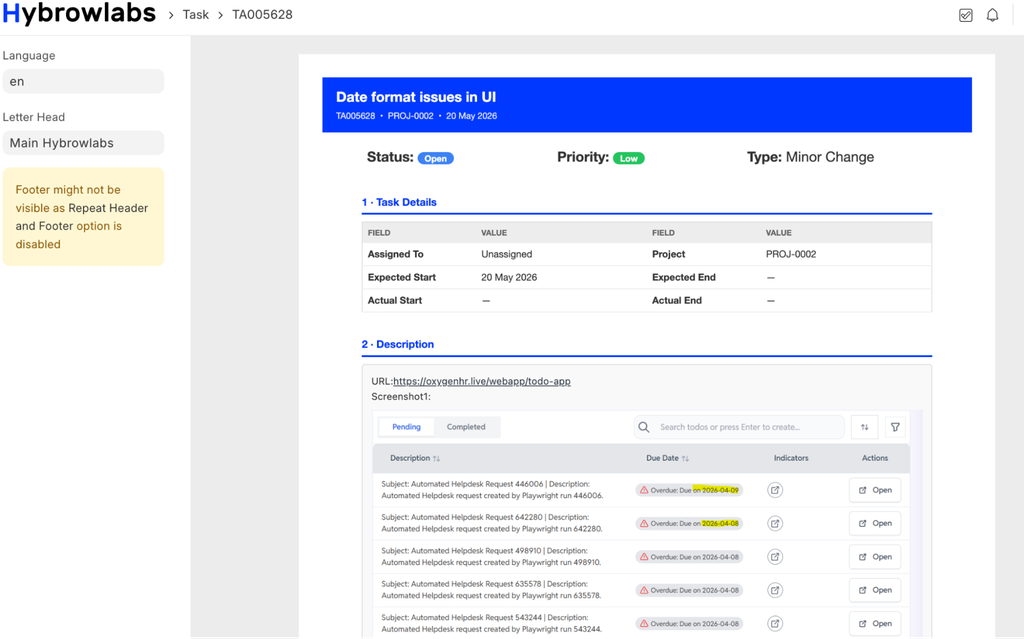The image size is (1024, 639).
Task: Click the Overdue badge for request 446006
Action: pos(689,490)
